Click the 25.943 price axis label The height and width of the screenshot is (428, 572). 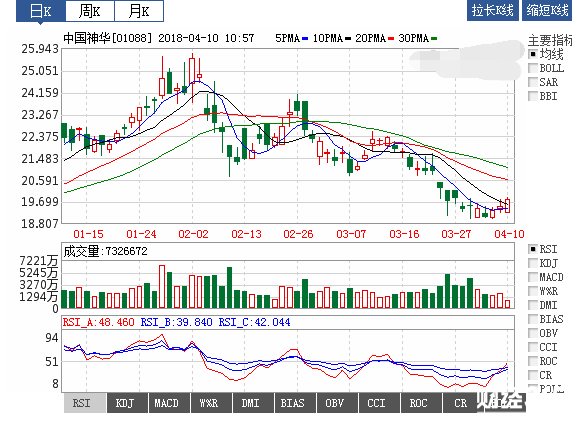tap(40, 49)
